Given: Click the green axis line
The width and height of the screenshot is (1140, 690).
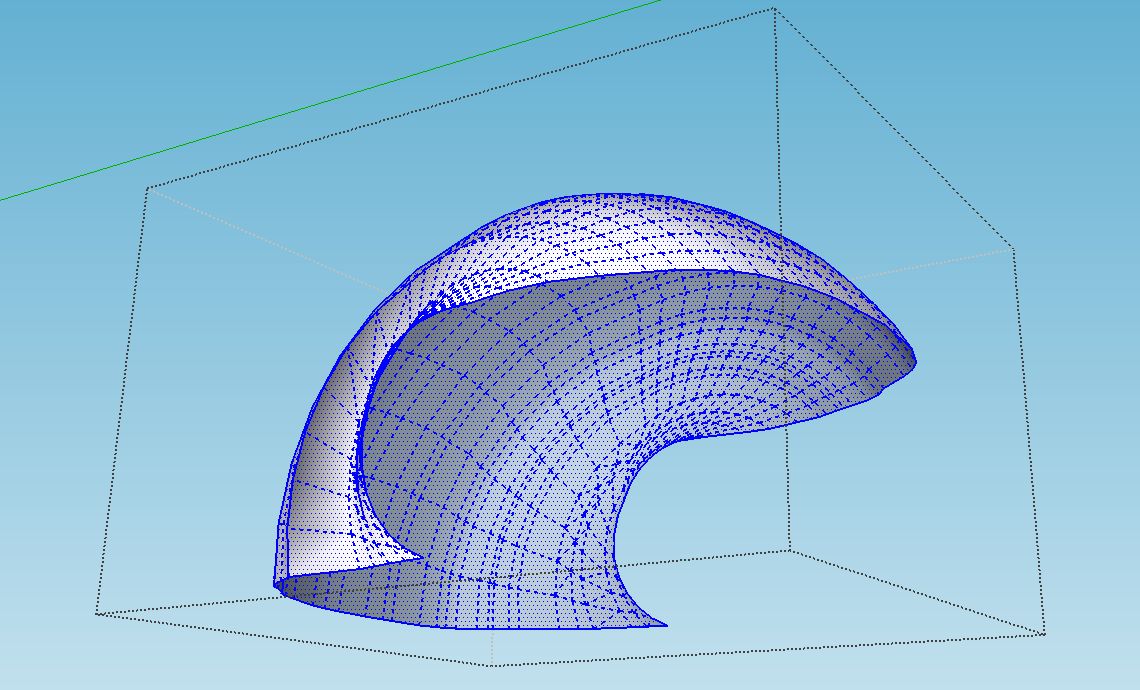Looking at the screenshot, I should coord(330,101).
